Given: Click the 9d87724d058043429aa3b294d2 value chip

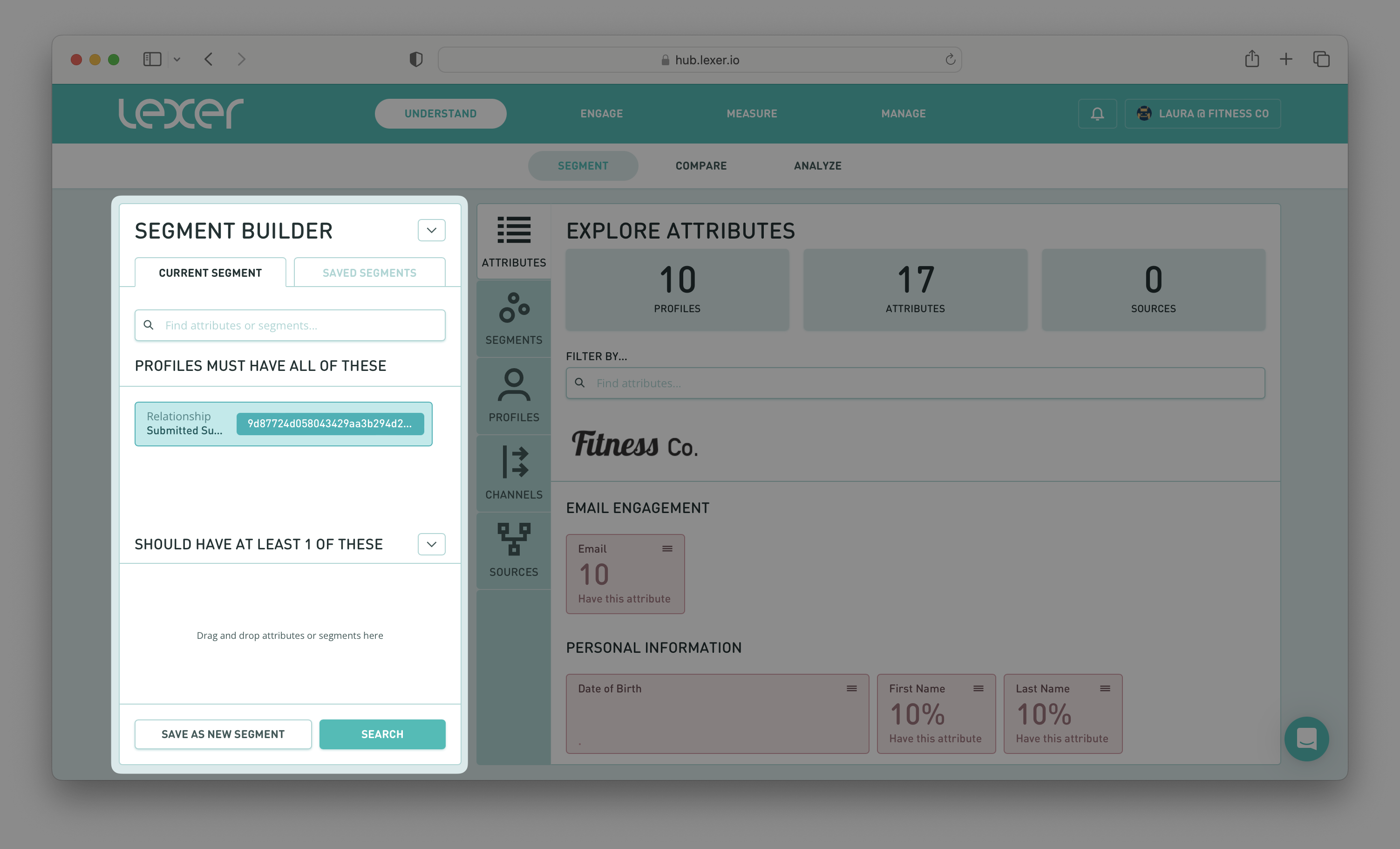Looking at the screenshot, I should click(x=330, y=424).
